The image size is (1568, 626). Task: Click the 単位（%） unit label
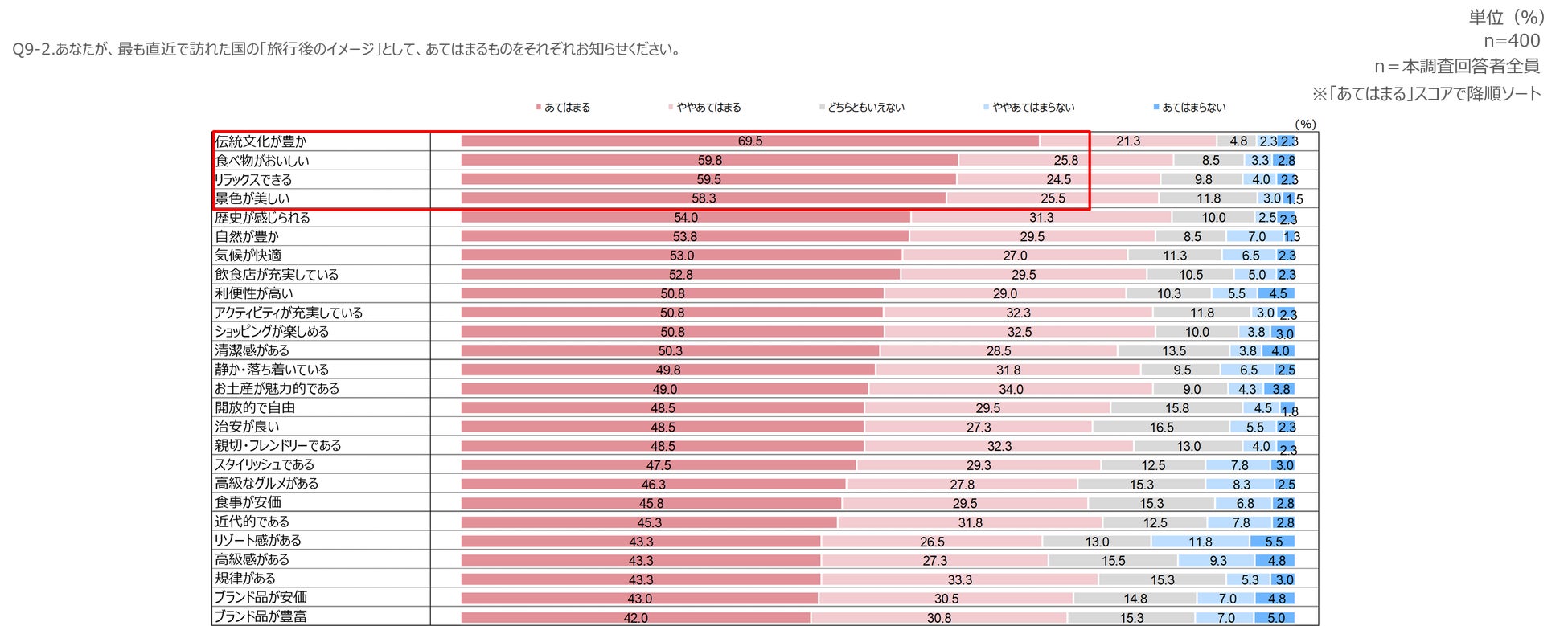[1506, 18]
